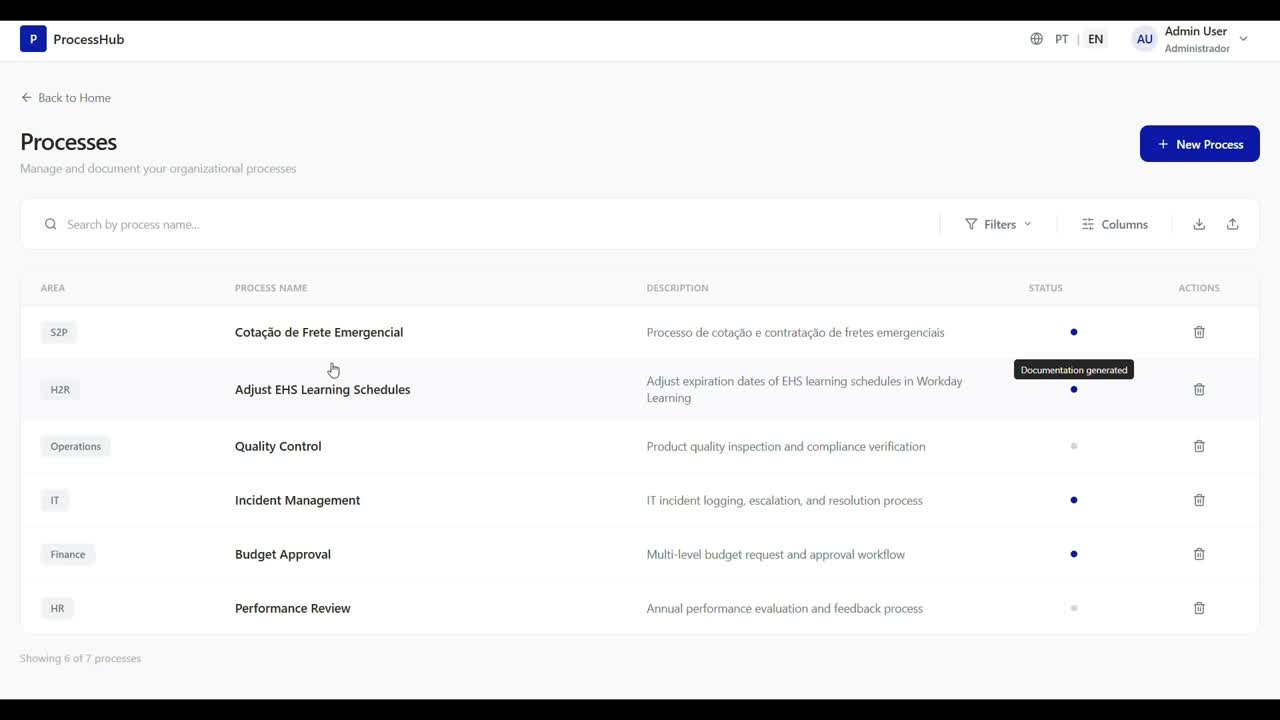Click the ProcessHub logo icon

click(x=33, y=39)
